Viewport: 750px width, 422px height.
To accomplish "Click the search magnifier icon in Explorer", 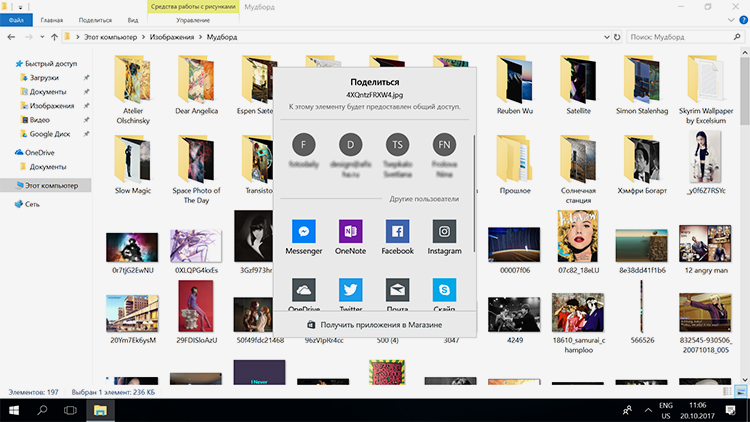I will (737, 37).
